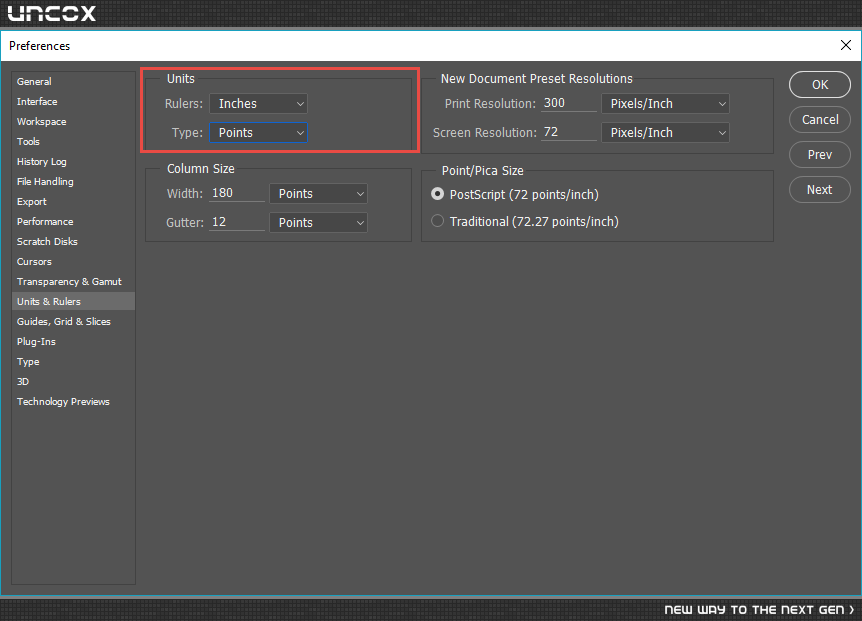
Task: Open the Export preferences section
Action: pyautogui.click(x=73, y=202)
